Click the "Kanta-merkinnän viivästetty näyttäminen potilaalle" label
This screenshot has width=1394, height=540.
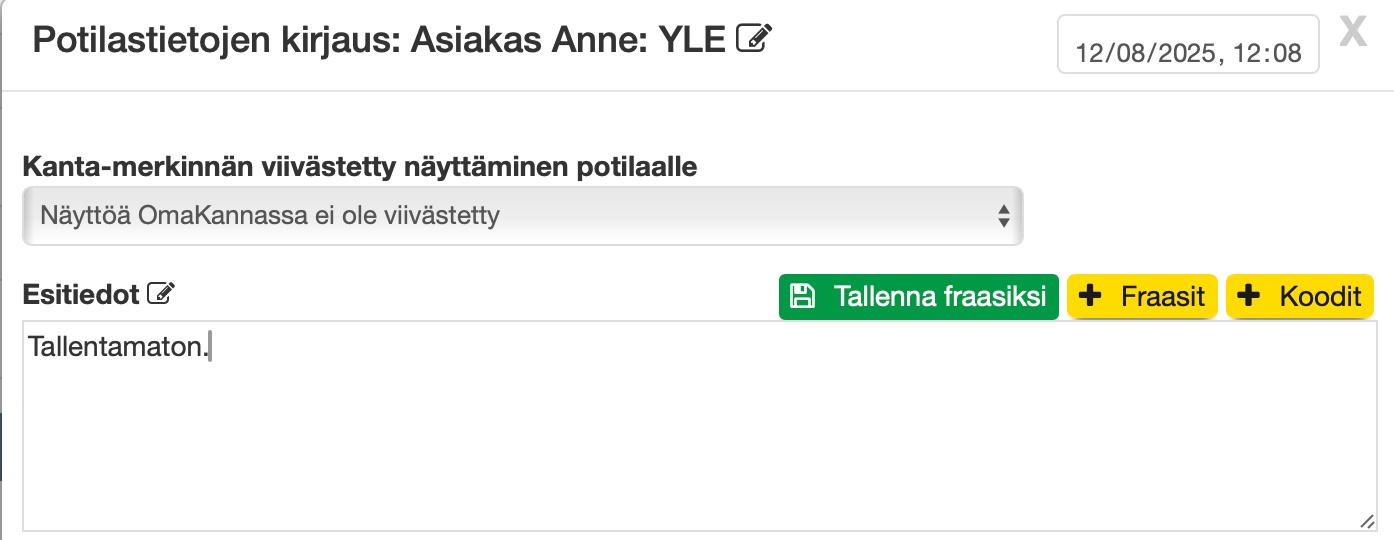click(360, 167)
